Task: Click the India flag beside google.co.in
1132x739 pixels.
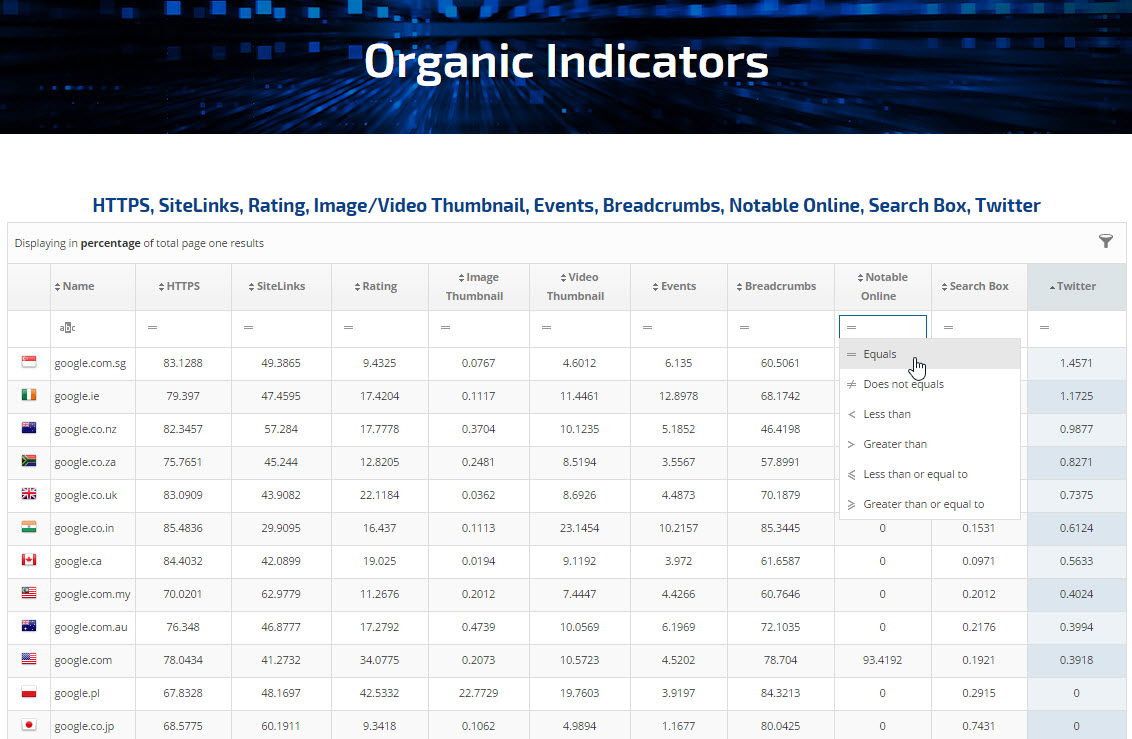Action: [x=29, y=527]
